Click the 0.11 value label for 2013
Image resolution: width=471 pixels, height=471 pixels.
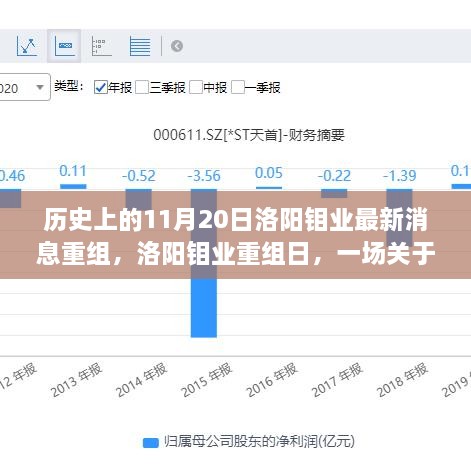tap(73, 171)
